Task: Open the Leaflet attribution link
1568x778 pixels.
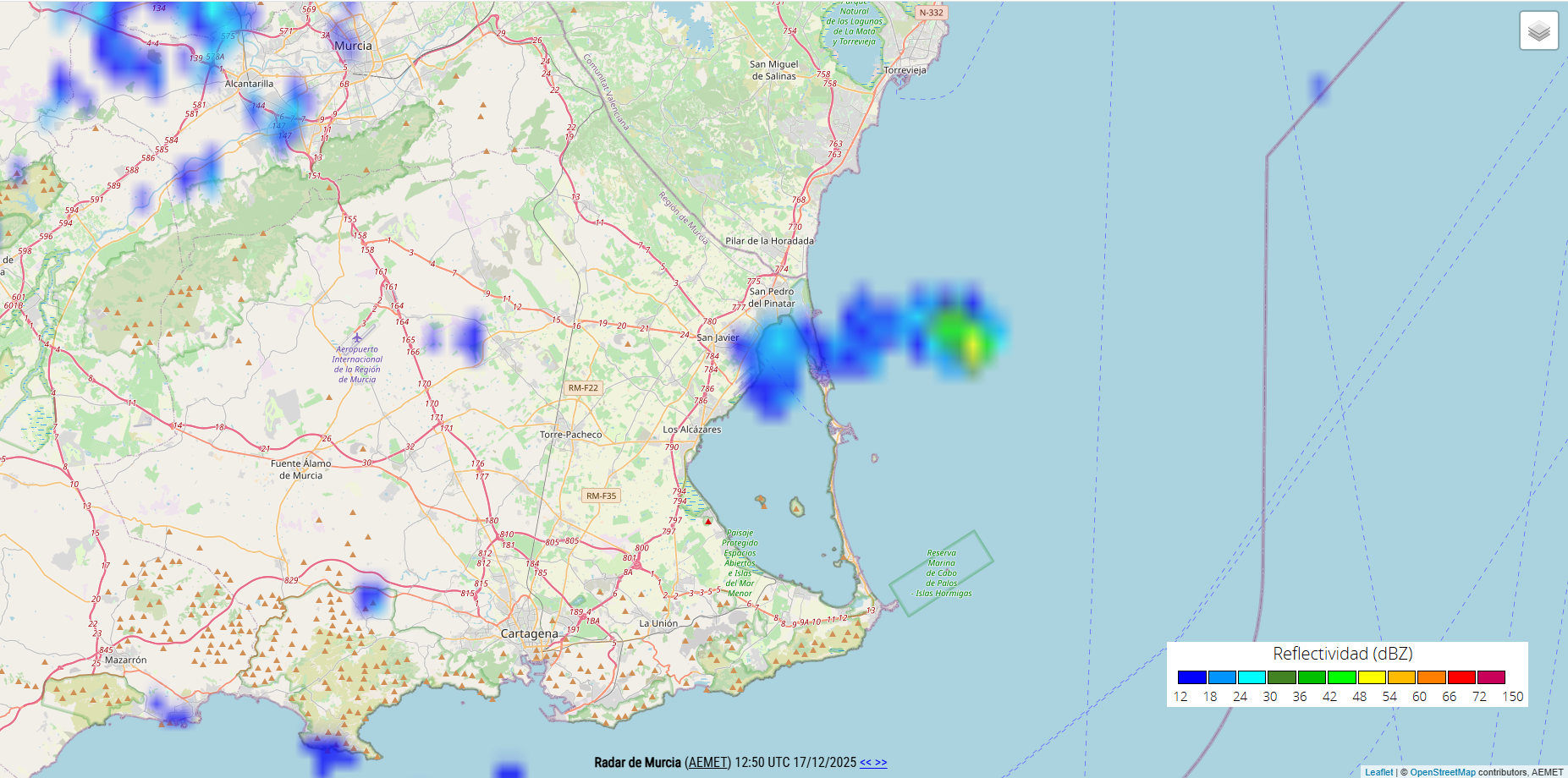Action: click(1378, 772)
